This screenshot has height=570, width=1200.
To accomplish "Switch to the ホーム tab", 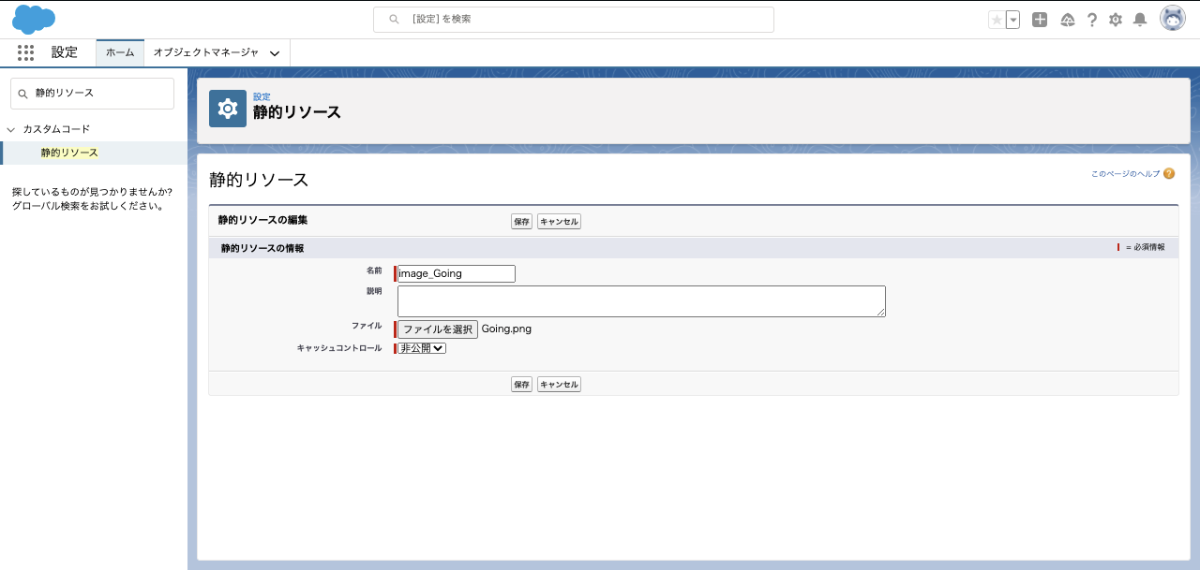I will (120, 52).
